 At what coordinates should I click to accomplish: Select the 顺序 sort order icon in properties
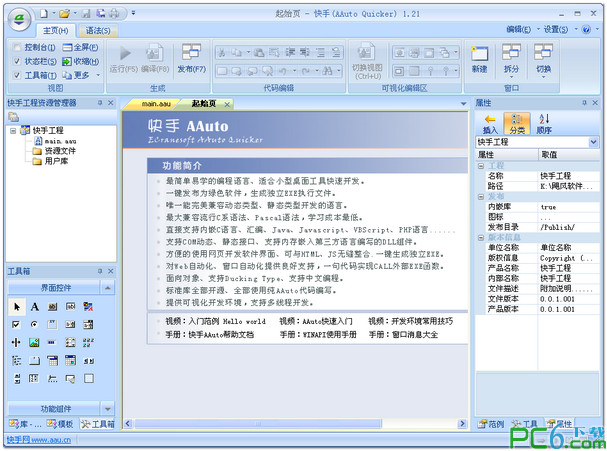tap(544, 119)
